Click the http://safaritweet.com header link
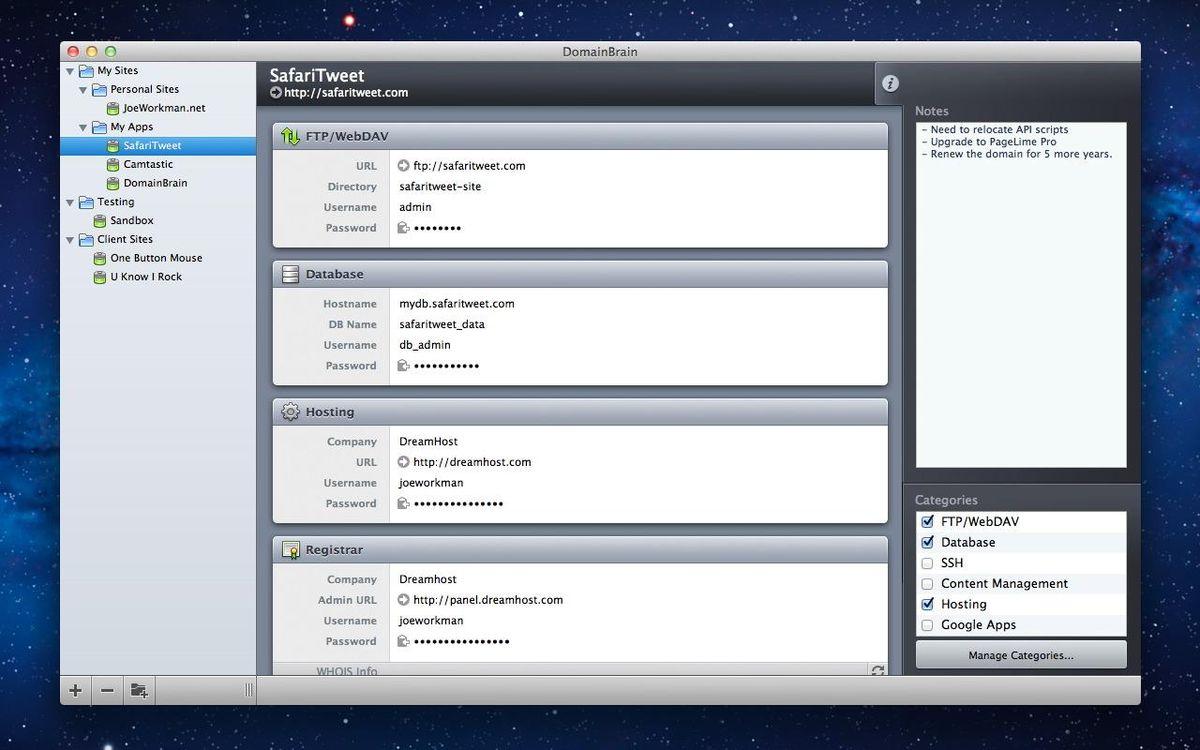This screenshot has width=1200, height=750. [346, 93]
